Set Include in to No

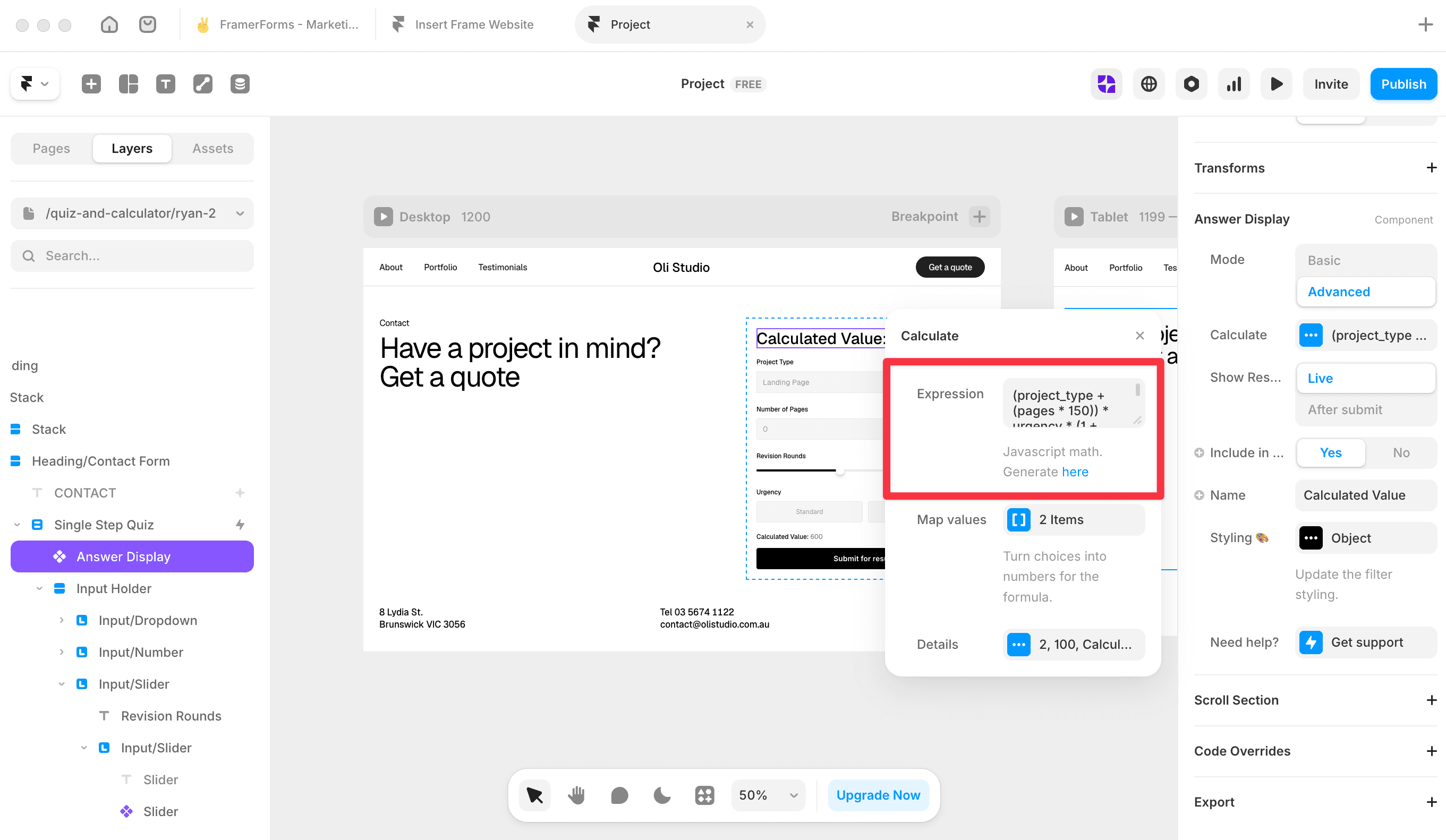[1401, 452]
